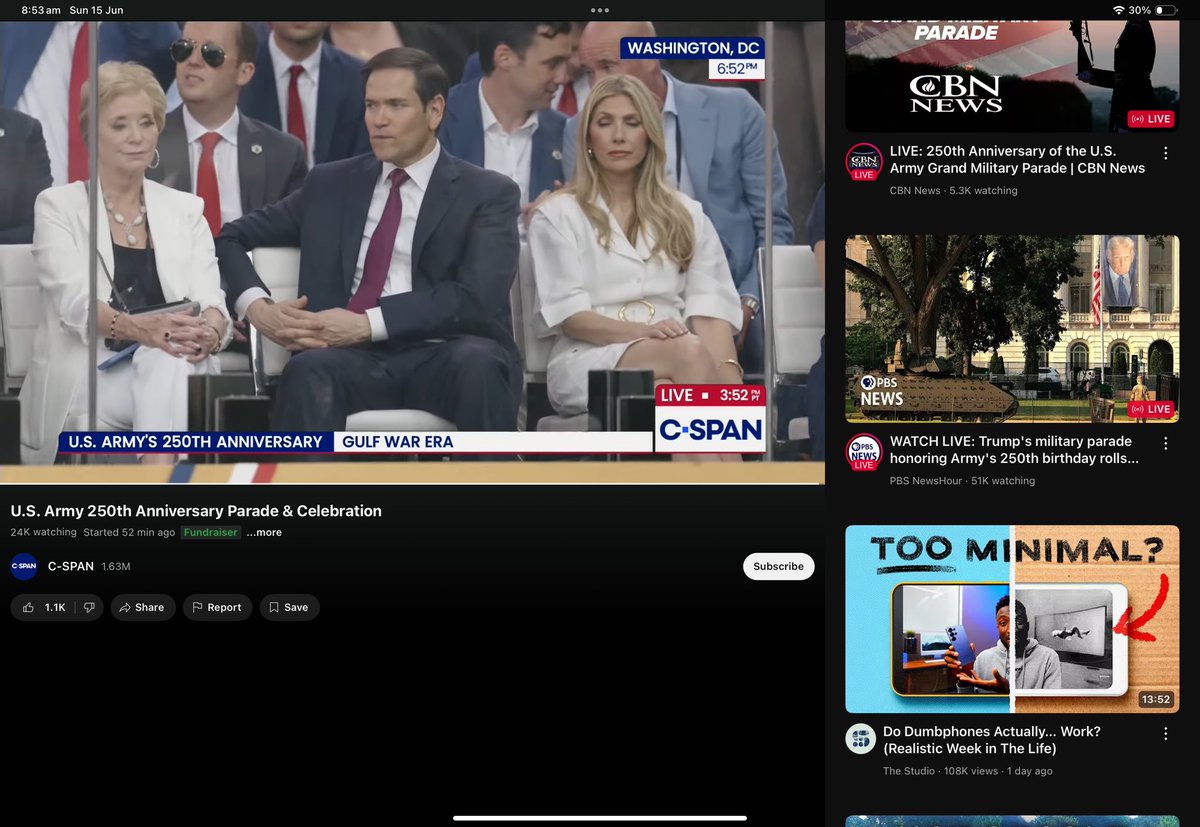This screenshot has height=827, width=1200.
Task: Open The Studio channel avatar
Action: [861, 739]
